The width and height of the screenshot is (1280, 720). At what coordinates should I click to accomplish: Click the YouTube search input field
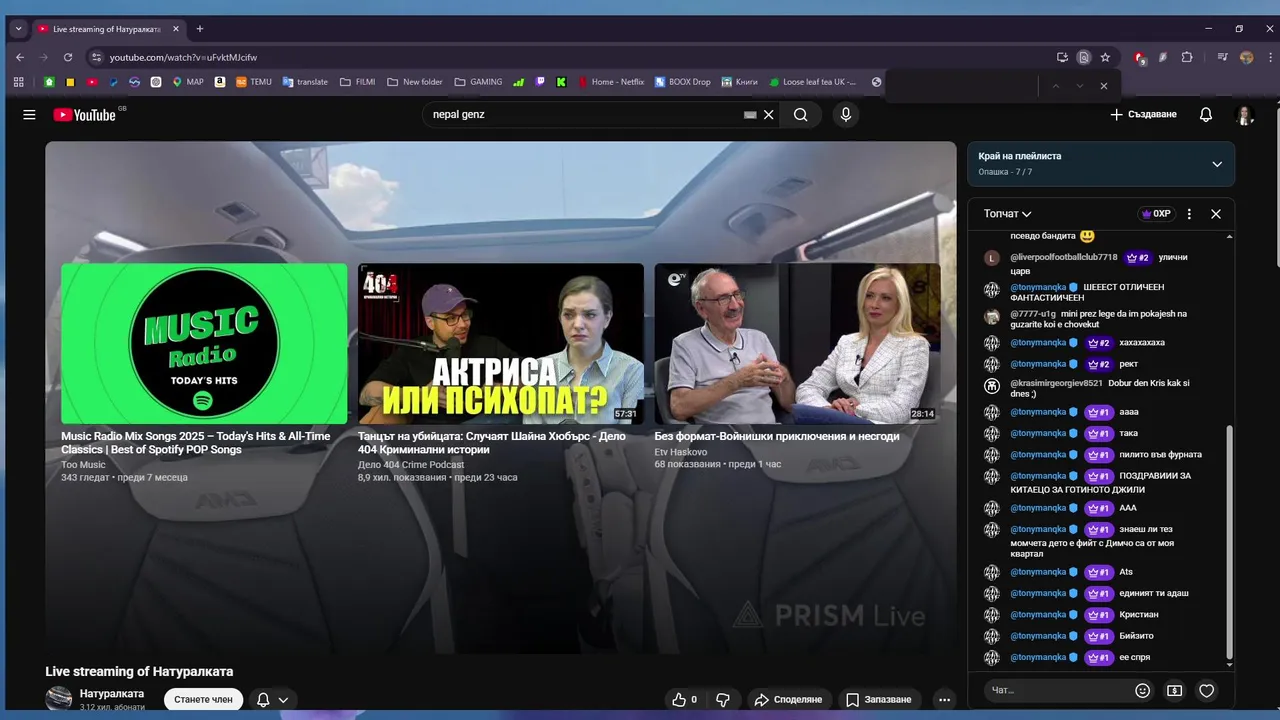[585, 115]
